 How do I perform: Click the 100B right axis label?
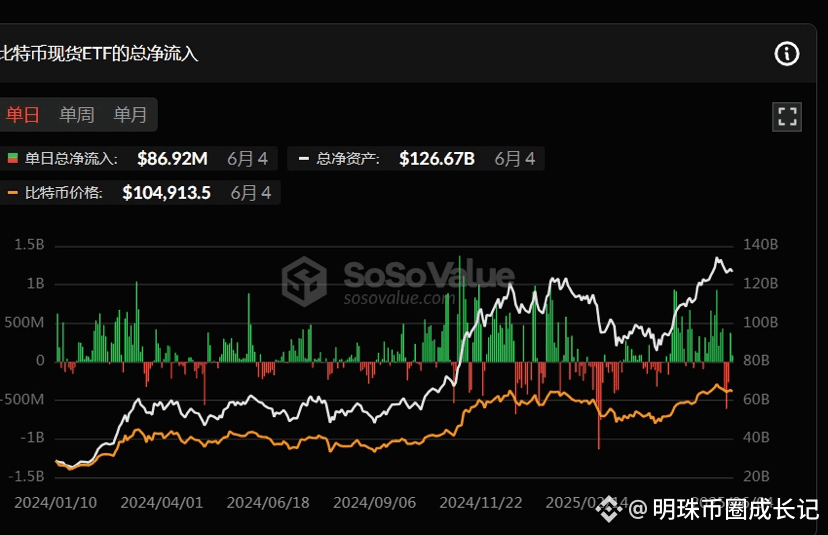[x=760, y=322]
